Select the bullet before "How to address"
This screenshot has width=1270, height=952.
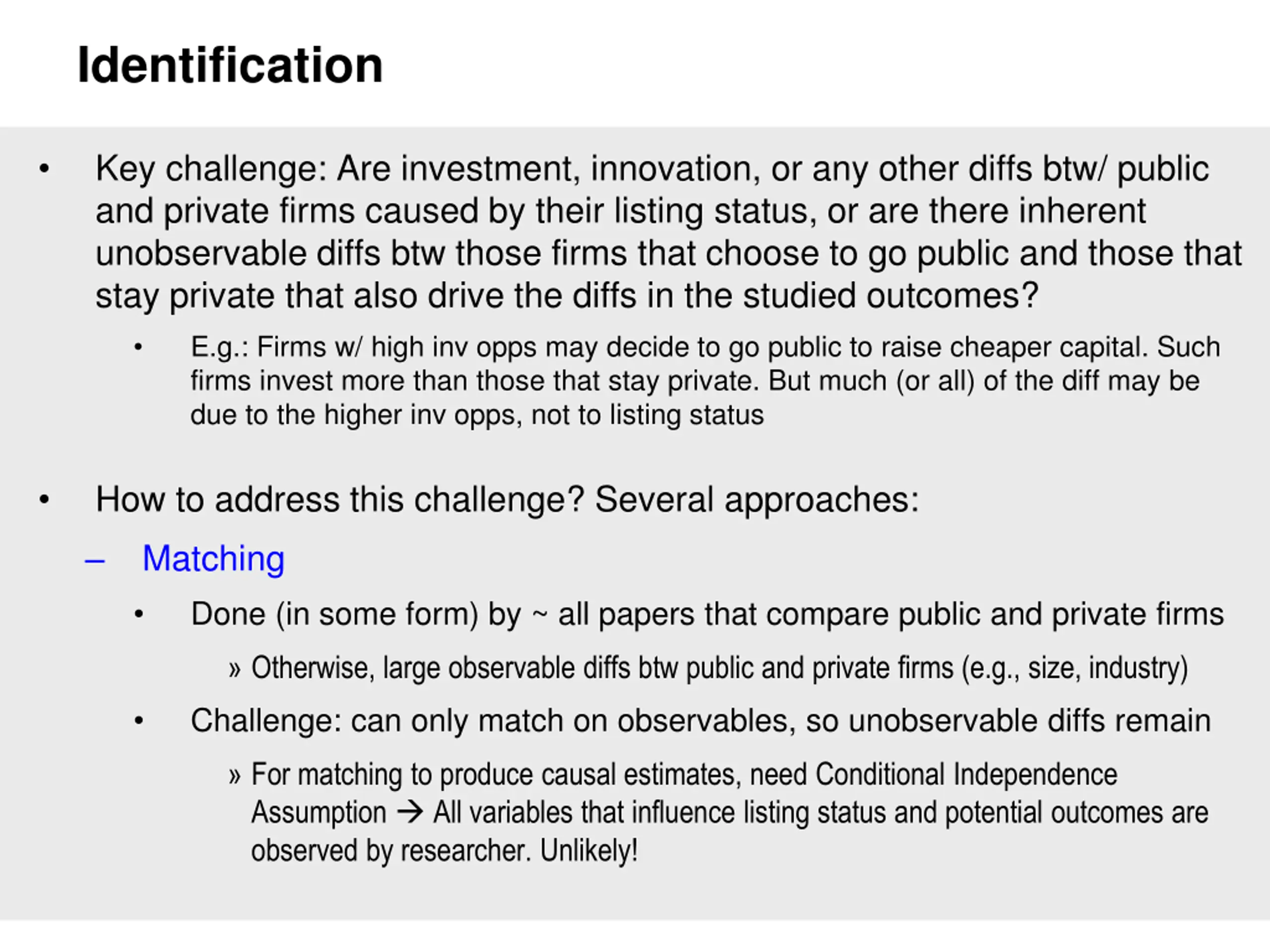[x=44, y=500]
